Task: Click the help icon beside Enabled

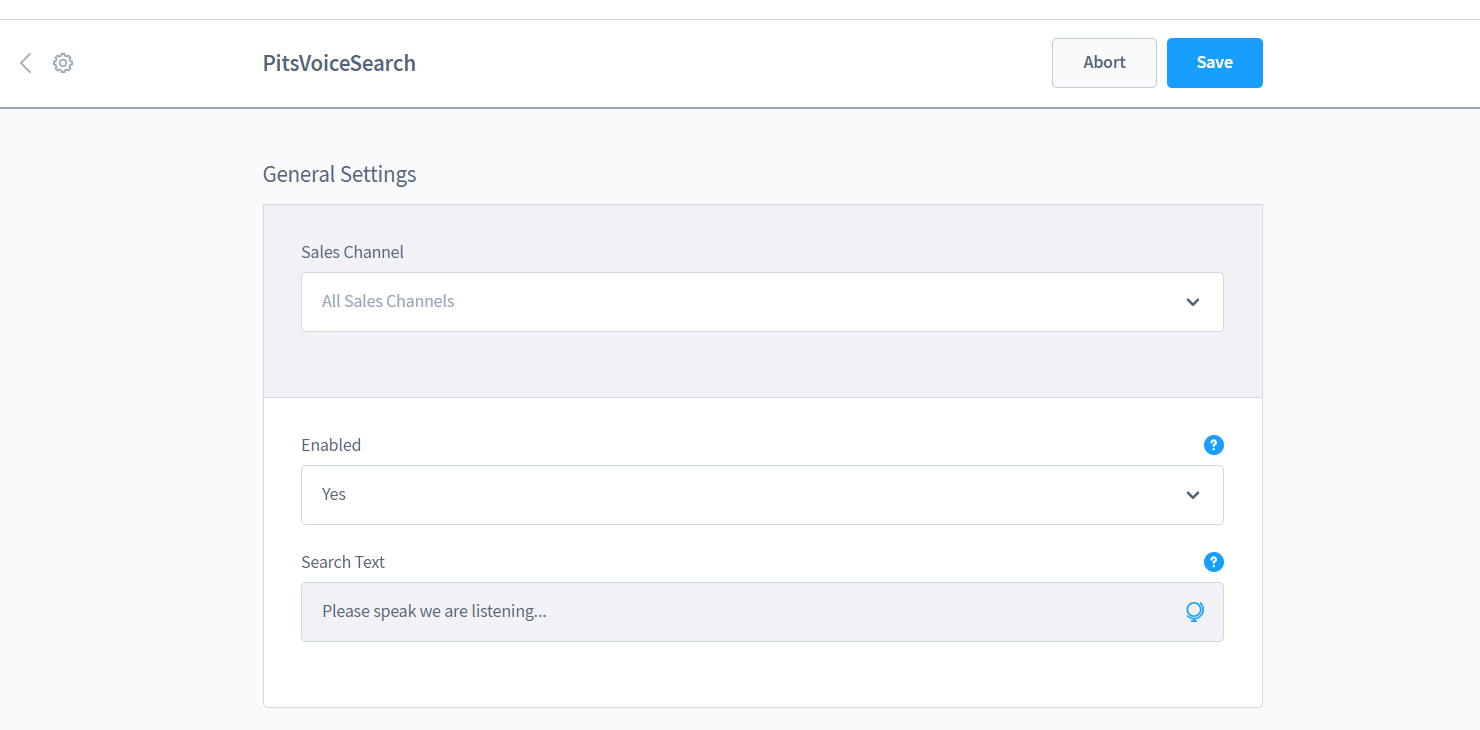Action: pos(1213,445)
